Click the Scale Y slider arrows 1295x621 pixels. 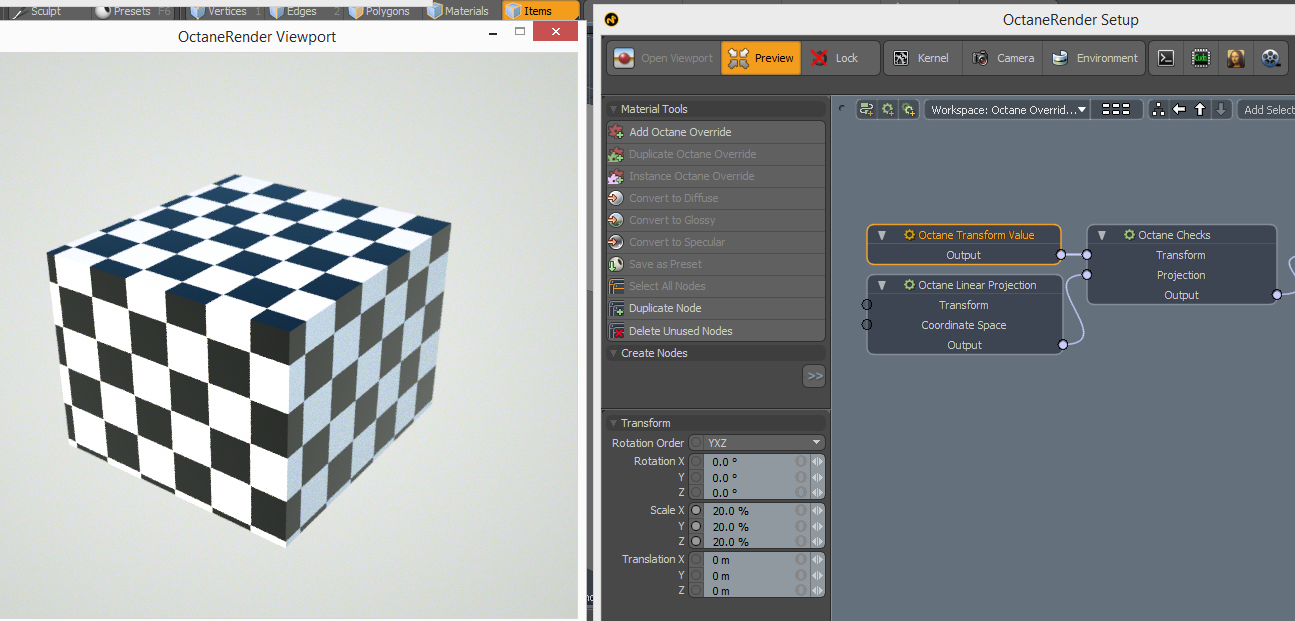tap(817, 526)
